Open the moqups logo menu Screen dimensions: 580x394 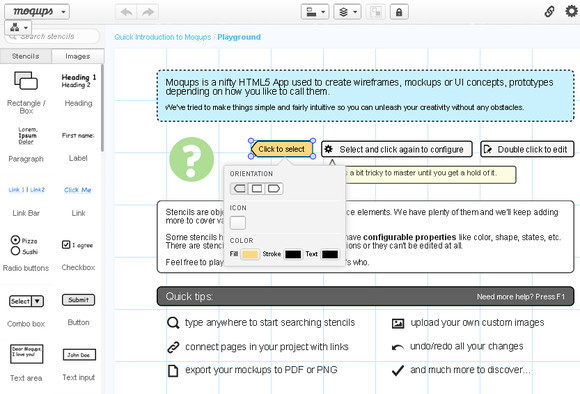point(37,11)
